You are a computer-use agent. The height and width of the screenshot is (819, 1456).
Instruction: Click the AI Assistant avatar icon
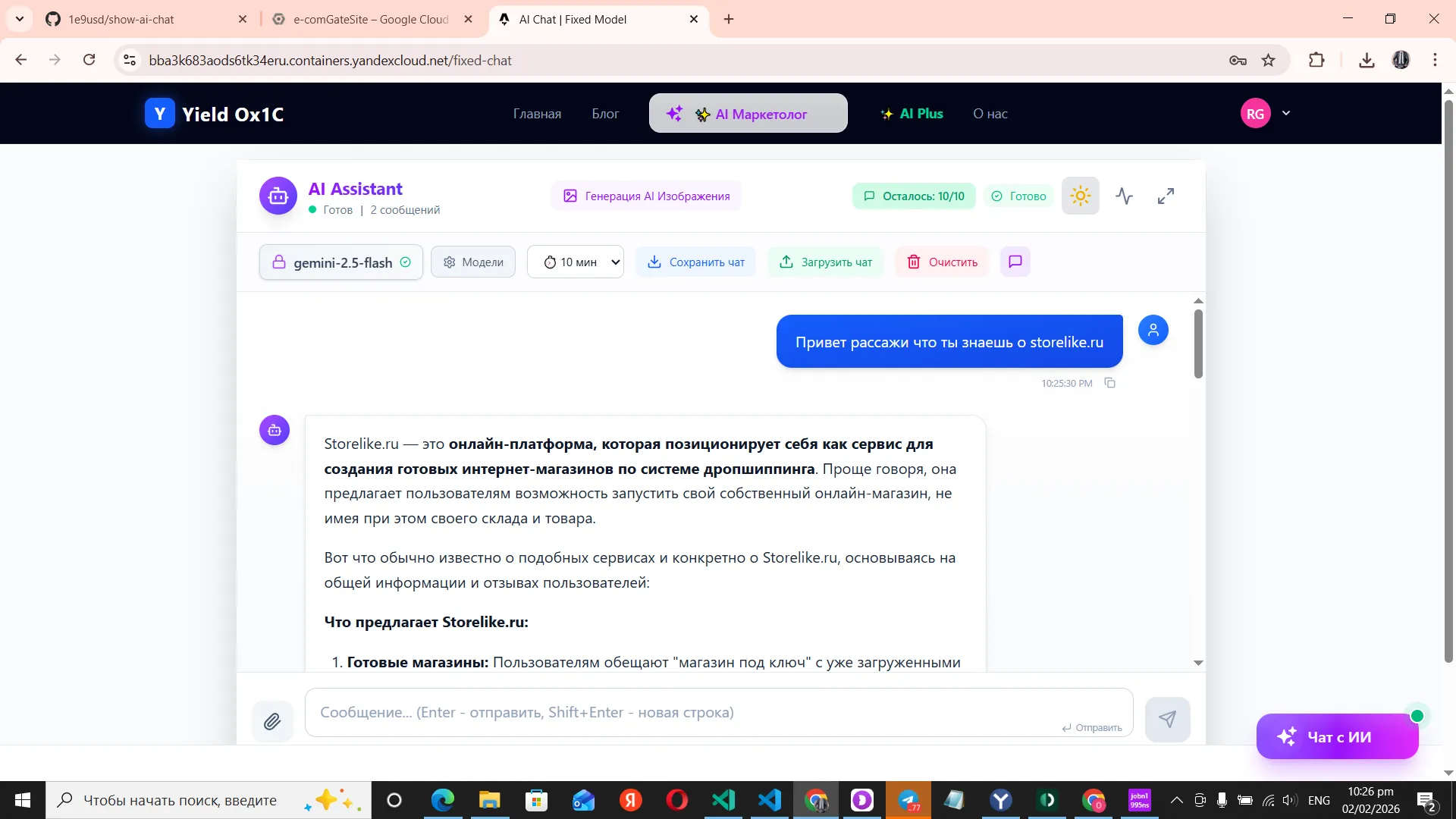click(278, 196)
